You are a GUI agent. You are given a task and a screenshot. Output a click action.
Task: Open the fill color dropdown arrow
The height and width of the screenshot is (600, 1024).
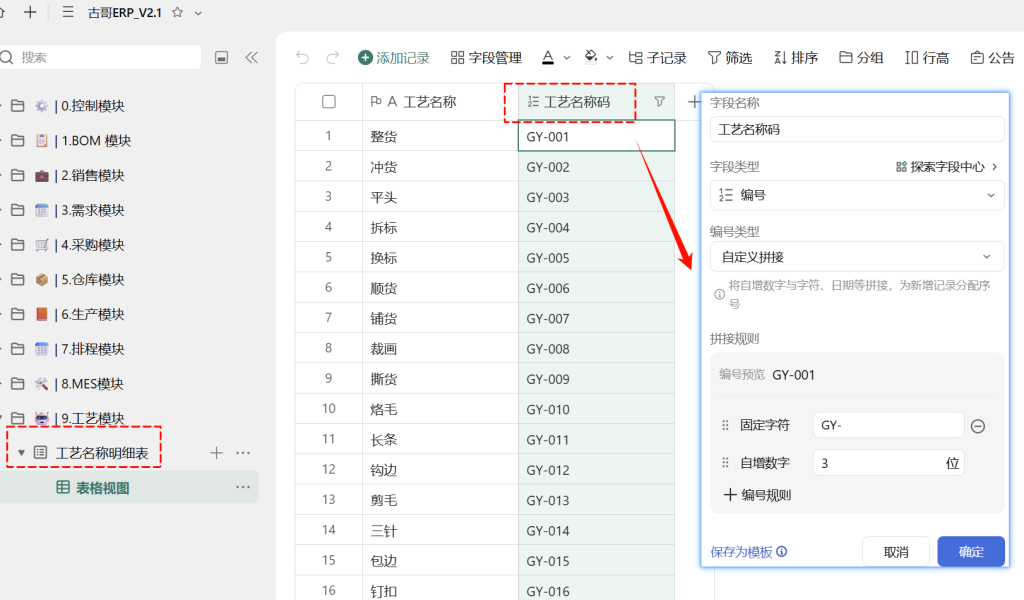coord(610,58)
